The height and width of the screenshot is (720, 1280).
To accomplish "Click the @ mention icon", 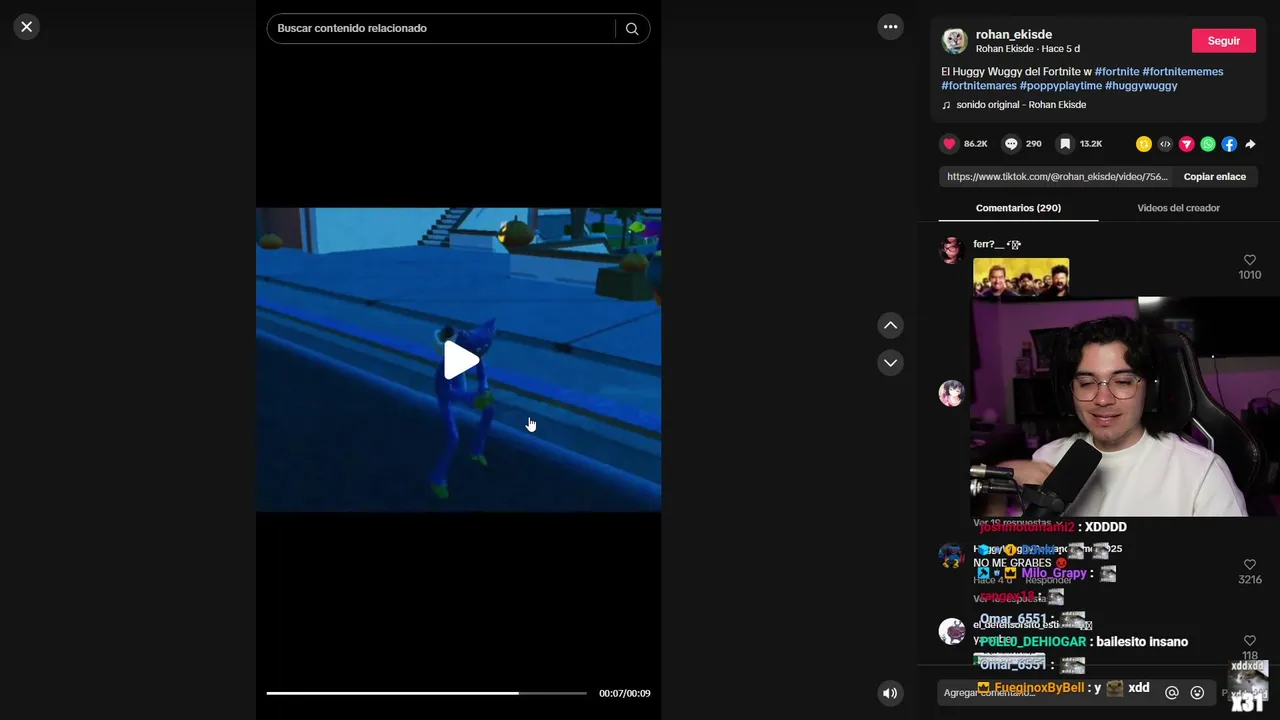I will 1172,692.
